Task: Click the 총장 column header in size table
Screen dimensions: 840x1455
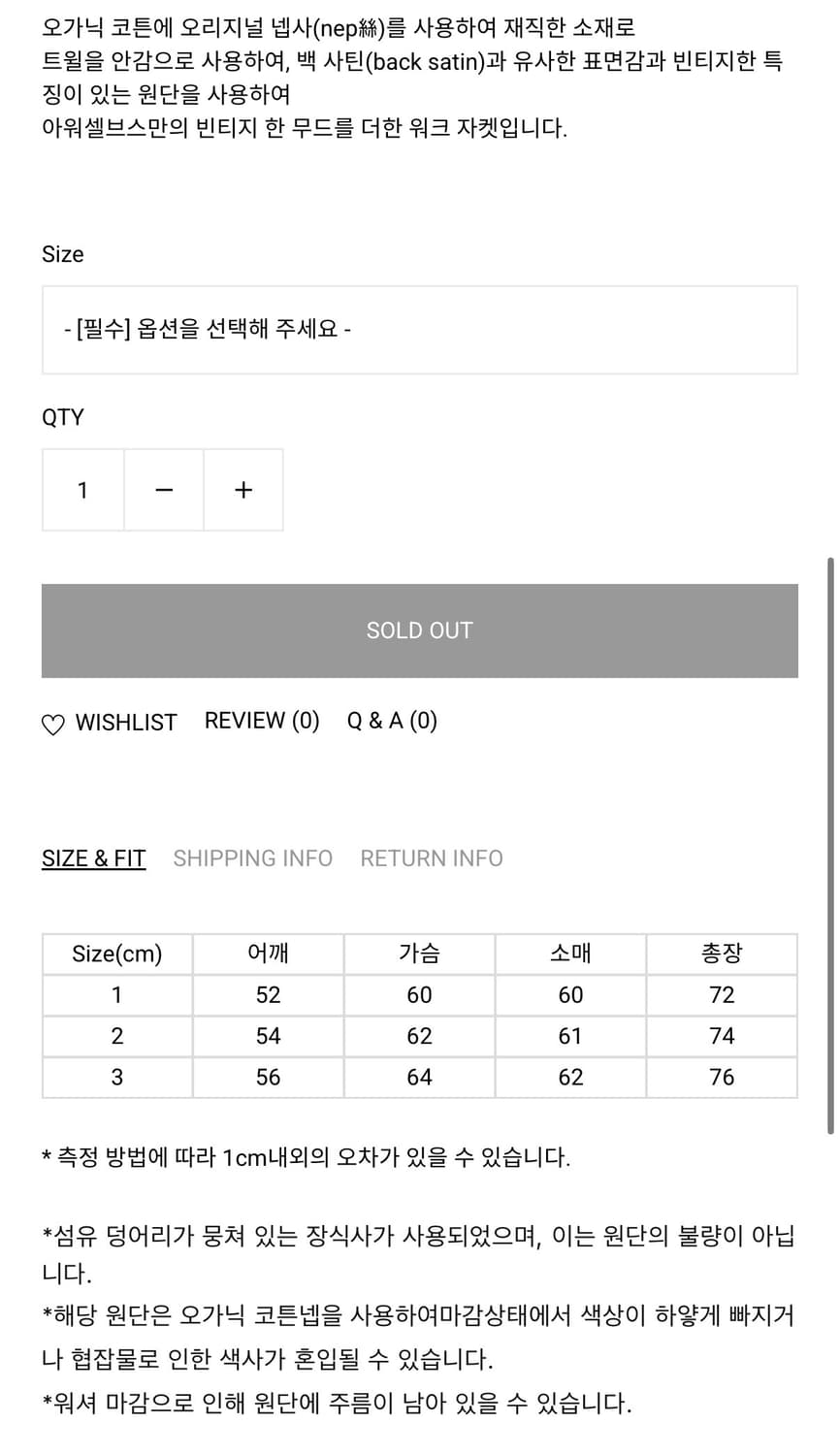Action: pos(722,953)
